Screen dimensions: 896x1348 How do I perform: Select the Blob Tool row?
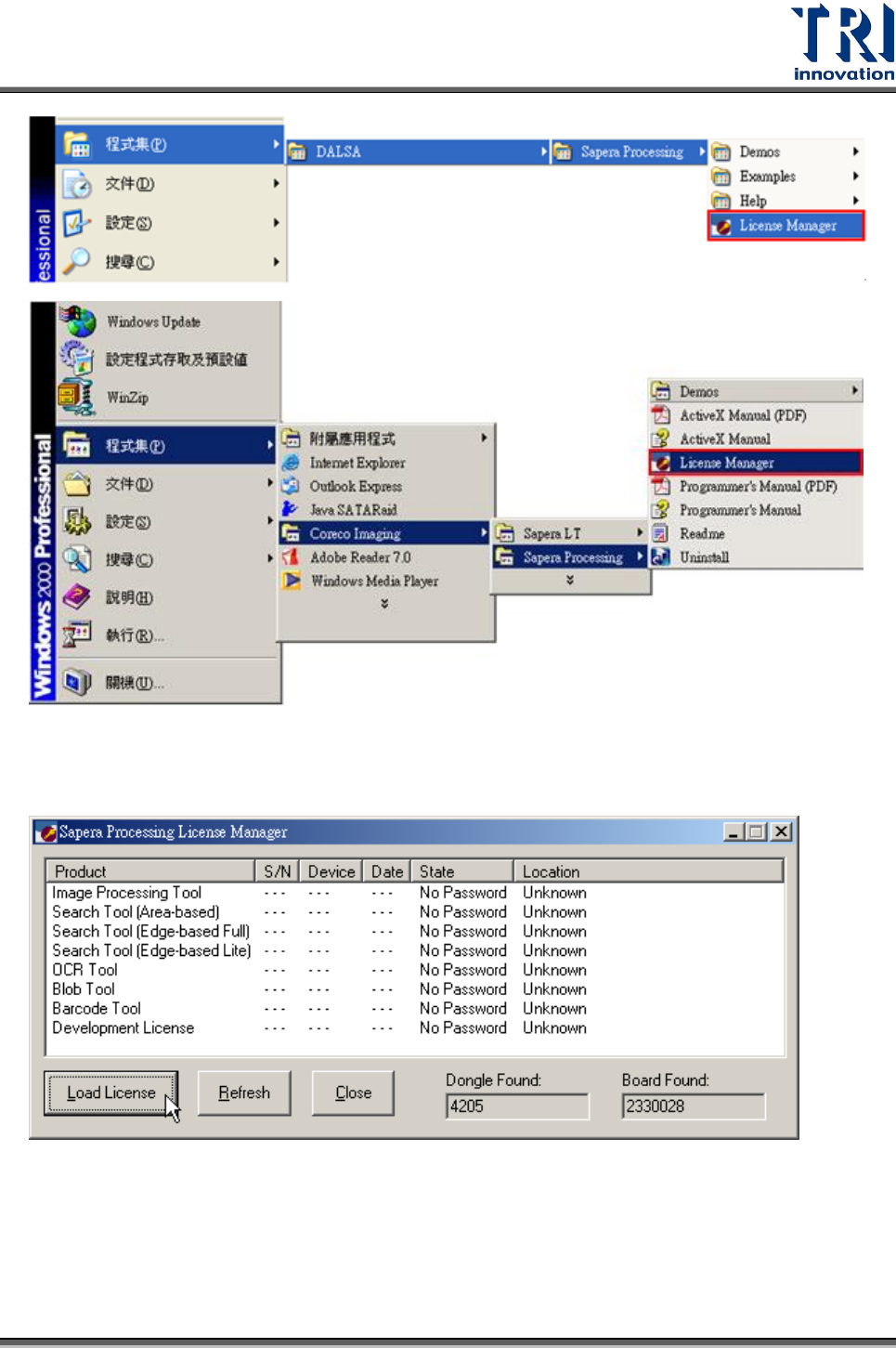(415, 989)
